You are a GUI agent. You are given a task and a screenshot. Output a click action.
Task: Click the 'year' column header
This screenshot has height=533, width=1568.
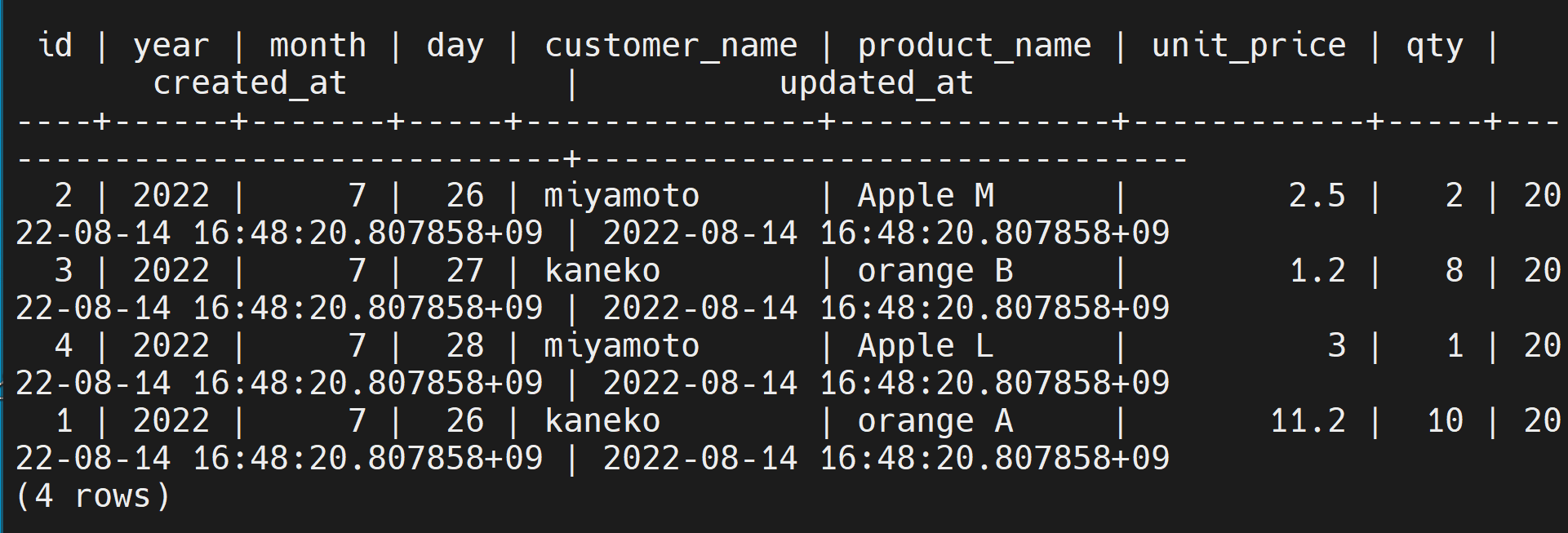click(171, 45)
